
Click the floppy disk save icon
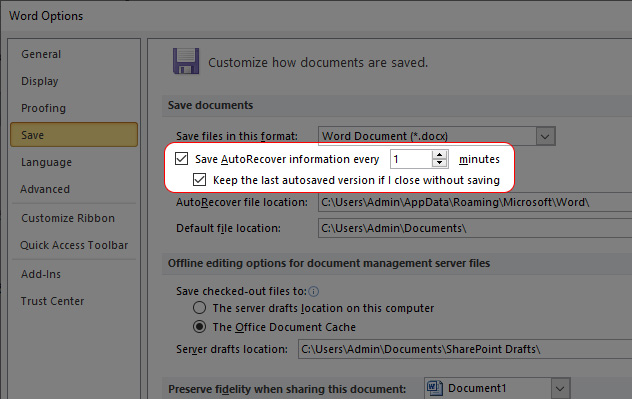[186, 61]
